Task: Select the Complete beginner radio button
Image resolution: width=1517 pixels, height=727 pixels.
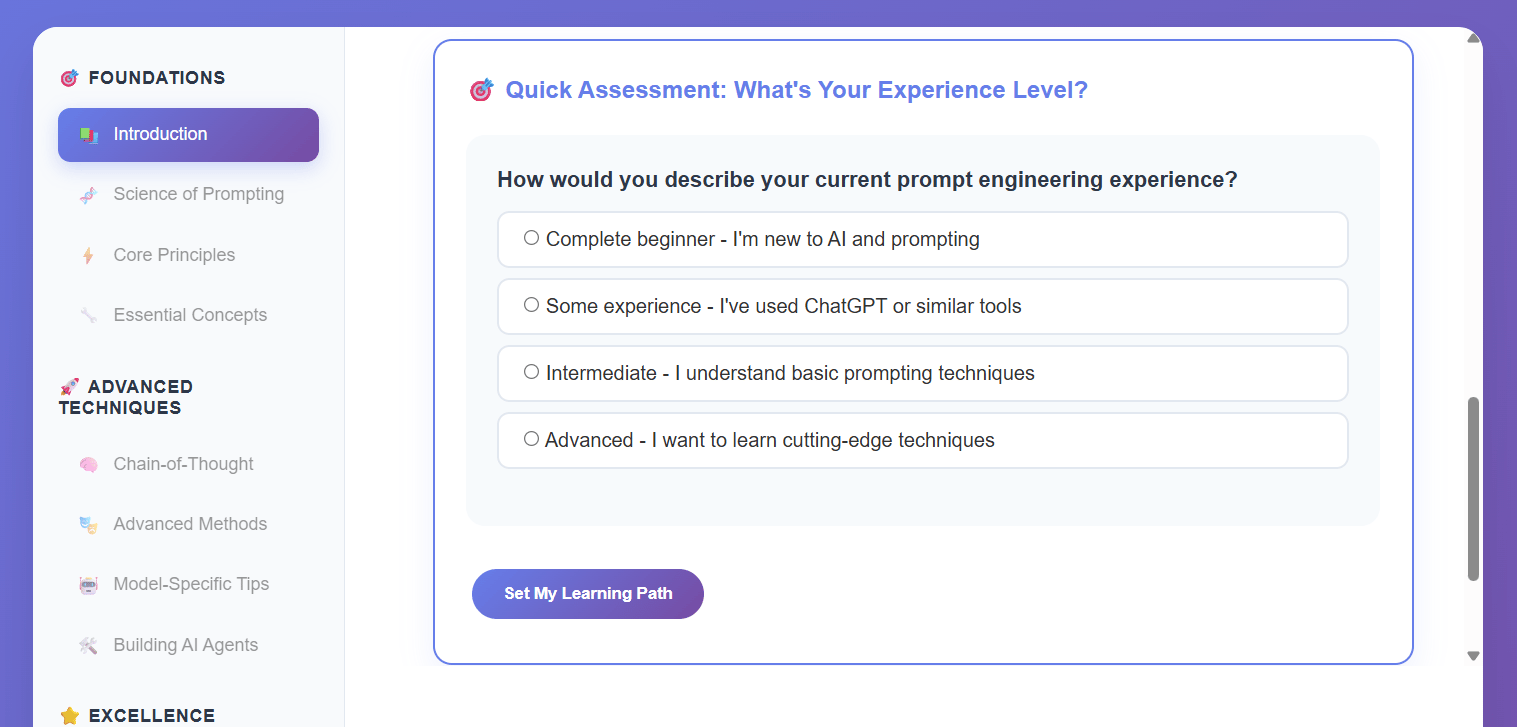Action: tap(531, 238)
